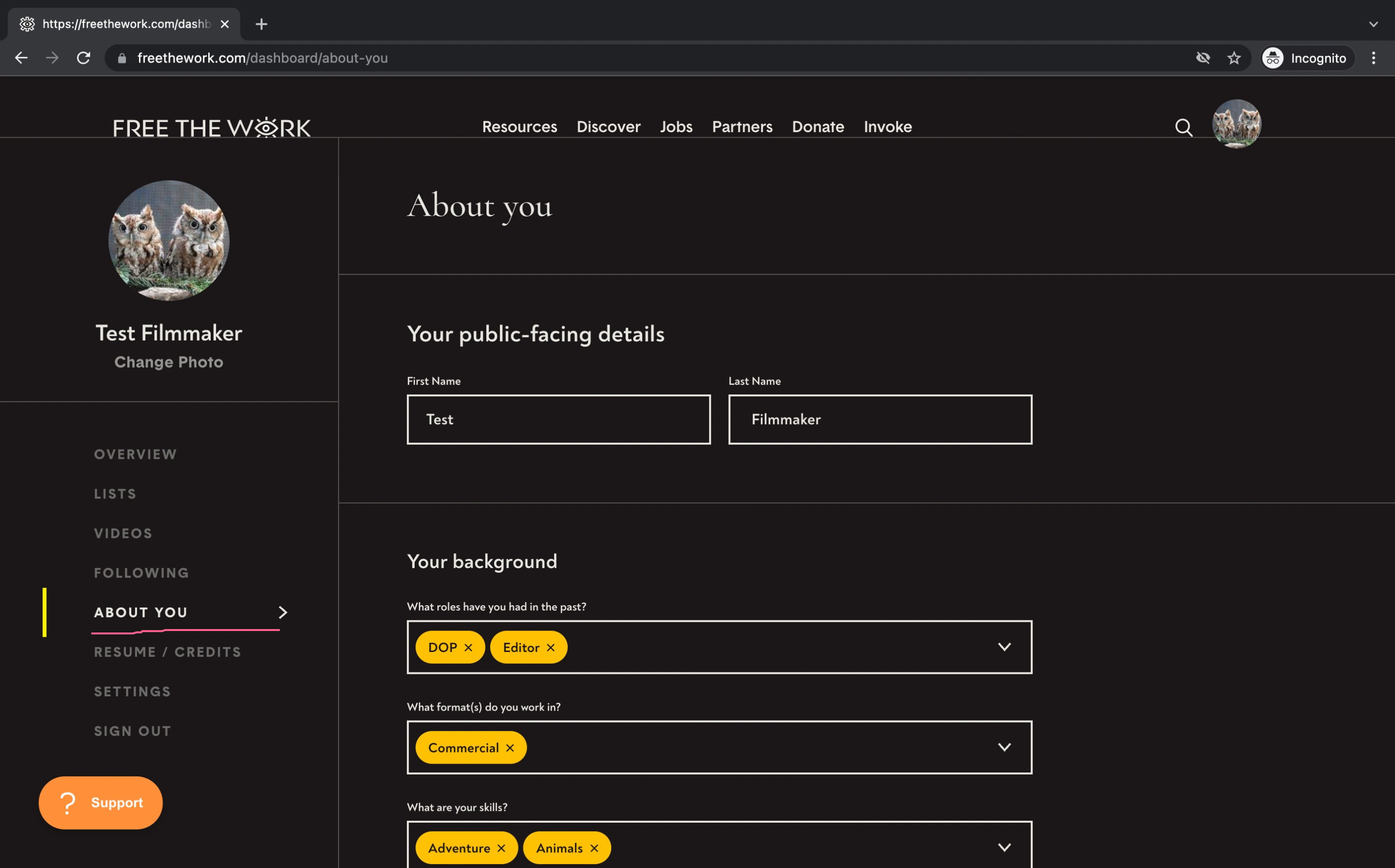1395x868 pixels.
Task: Open the site search magnifier icon
Action: pos(1183,127)
